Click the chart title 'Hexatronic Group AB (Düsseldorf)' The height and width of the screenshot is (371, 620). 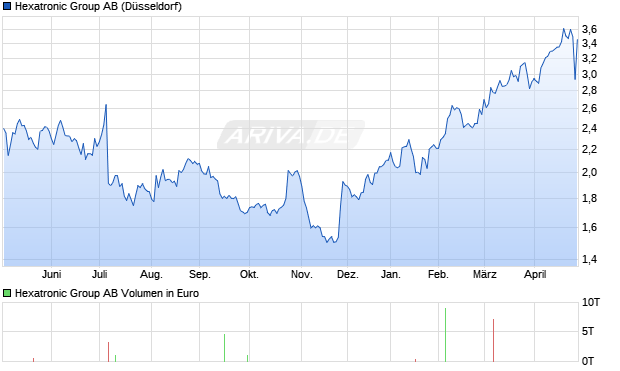pos(98,6)
